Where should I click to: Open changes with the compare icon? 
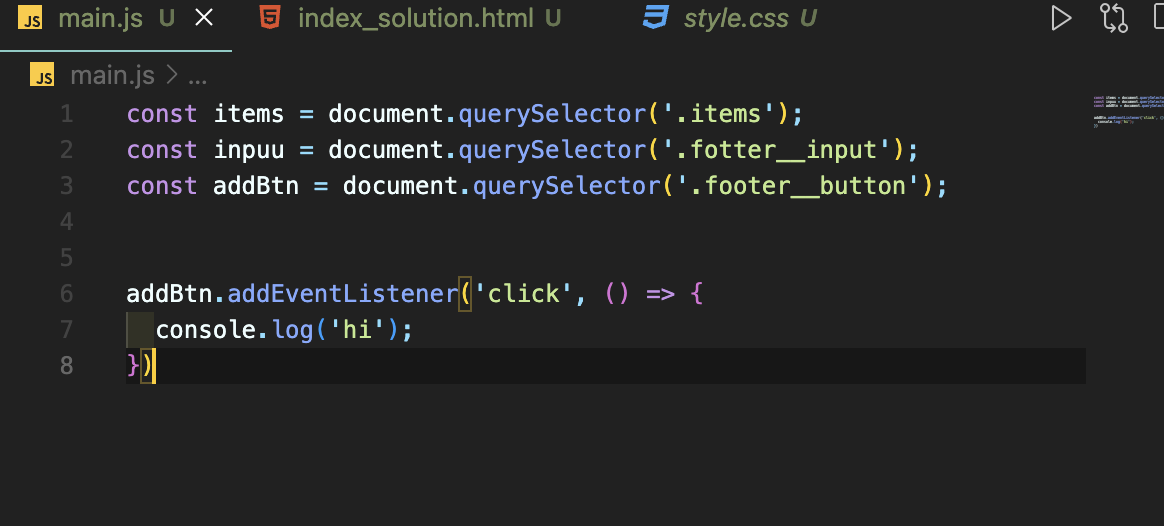point(1114,19)
